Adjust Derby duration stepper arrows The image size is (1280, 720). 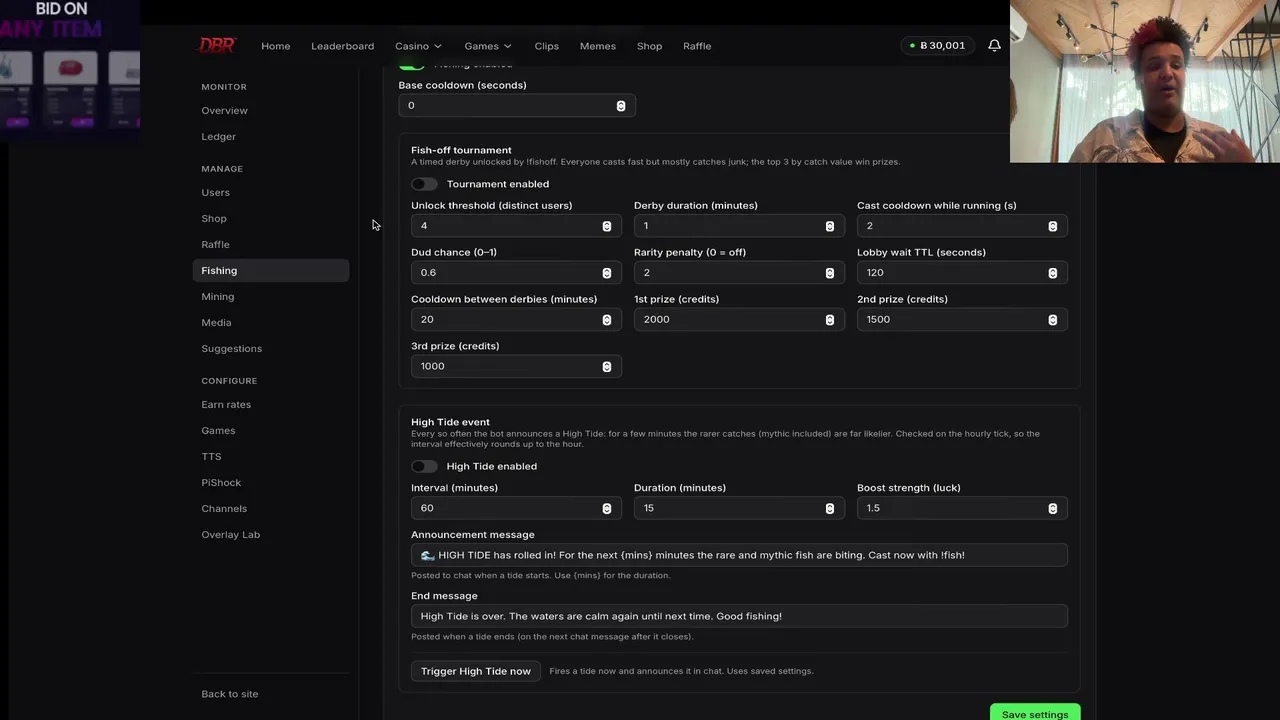(830, 226)
